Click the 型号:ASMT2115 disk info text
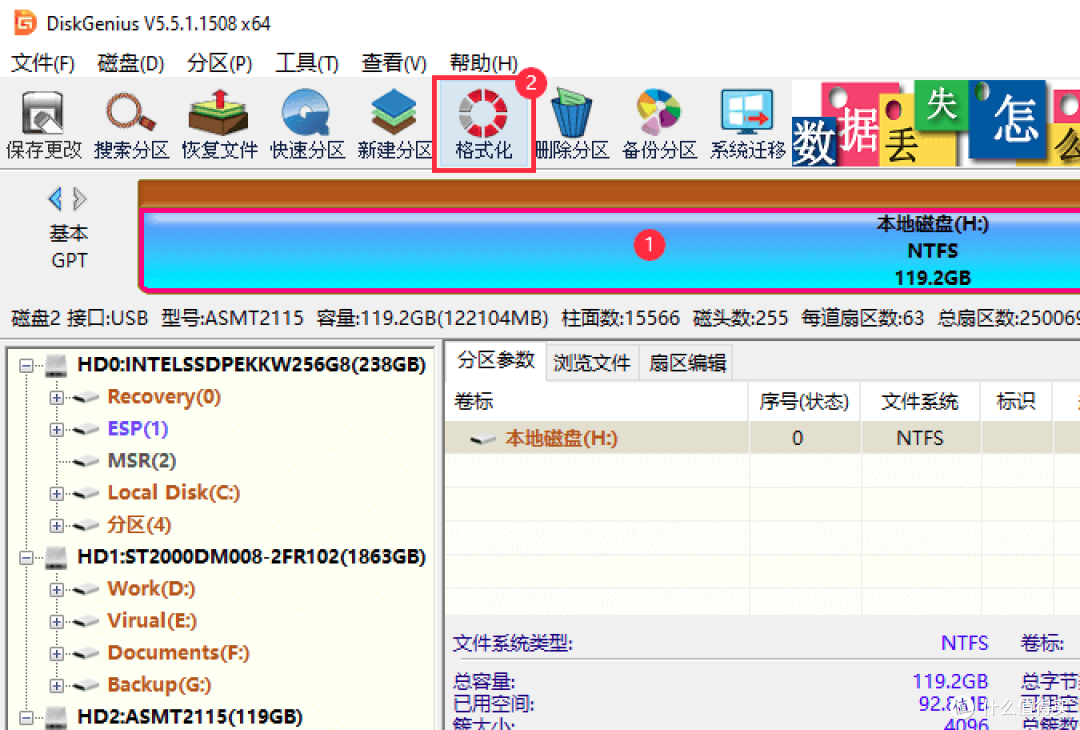Image resolution: width=1080 pixels, height=730 pixels. (x=232, y=318)
